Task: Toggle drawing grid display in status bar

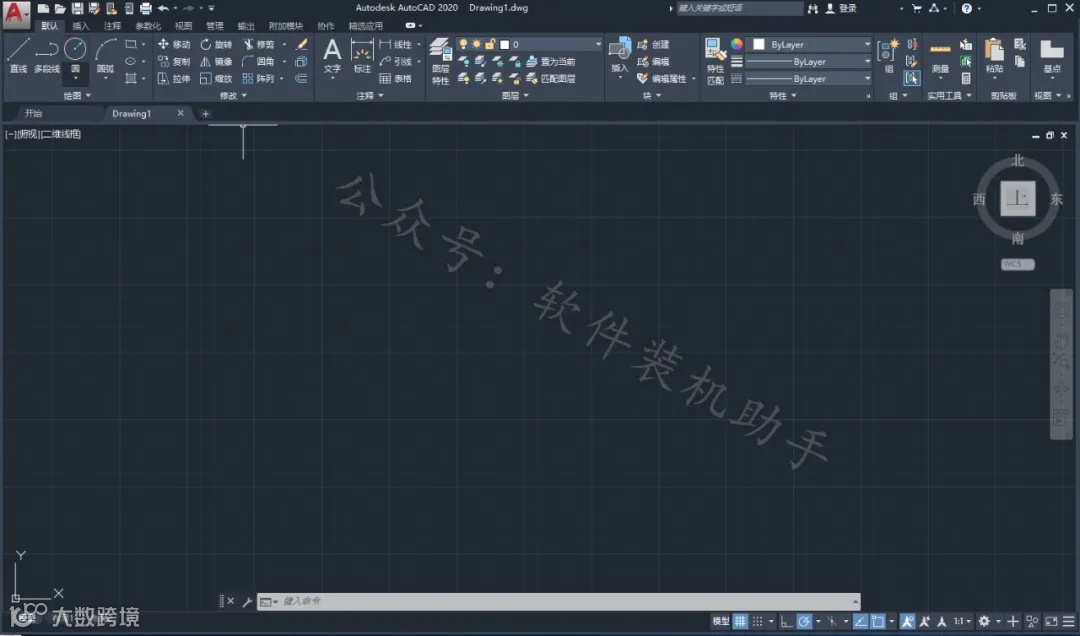Action: coord(740,621)
